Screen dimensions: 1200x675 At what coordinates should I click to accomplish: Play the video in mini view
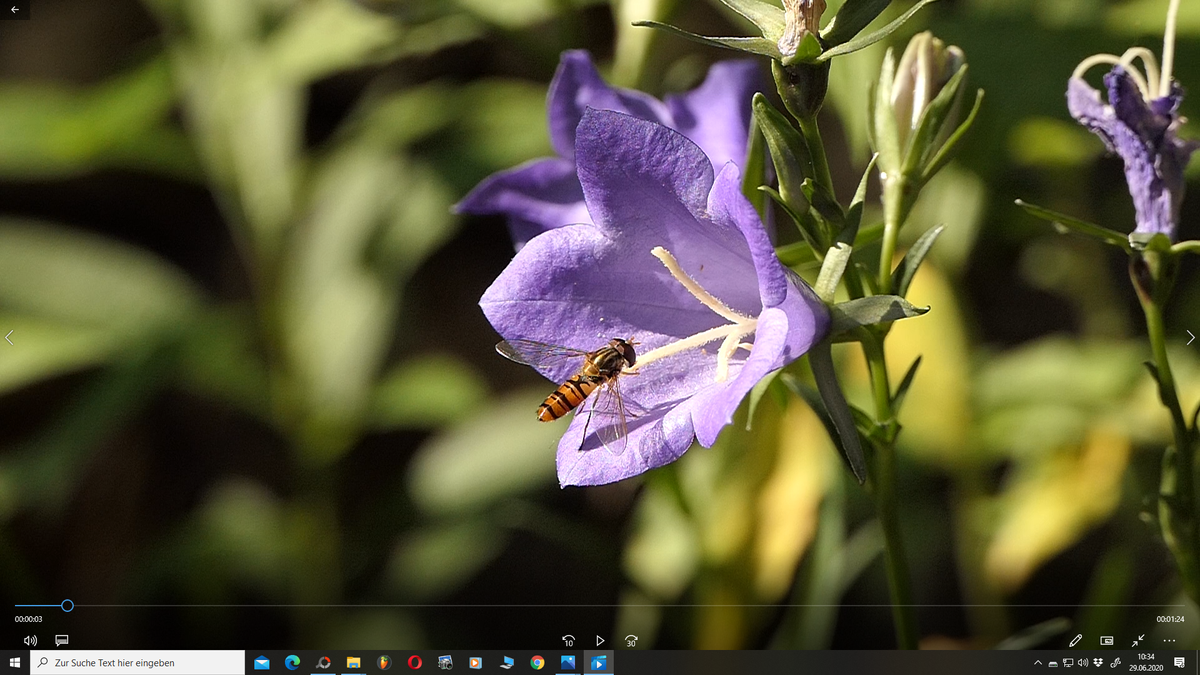pos(1106,639)
